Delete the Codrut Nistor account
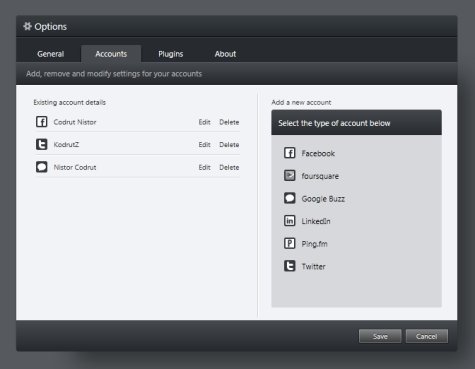 pos(229,122)
